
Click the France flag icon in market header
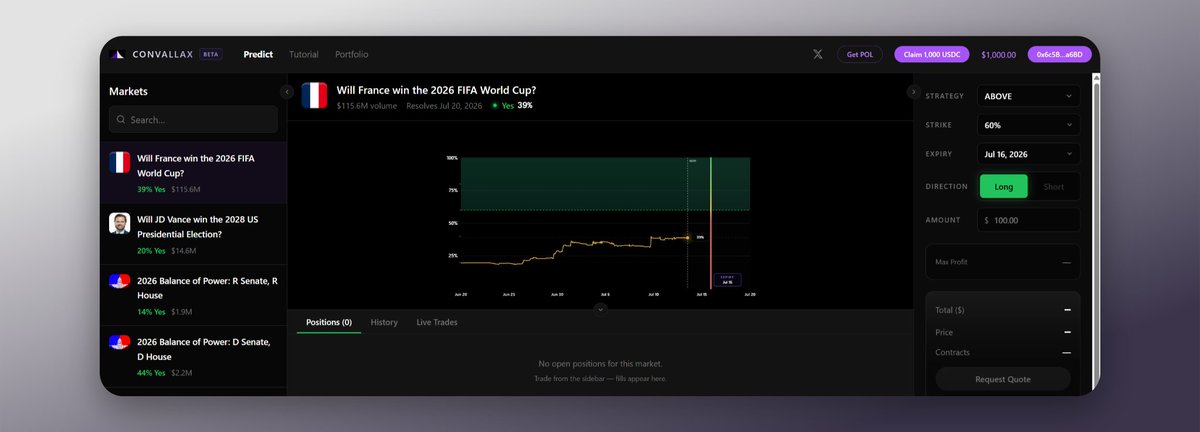(315, 96)
